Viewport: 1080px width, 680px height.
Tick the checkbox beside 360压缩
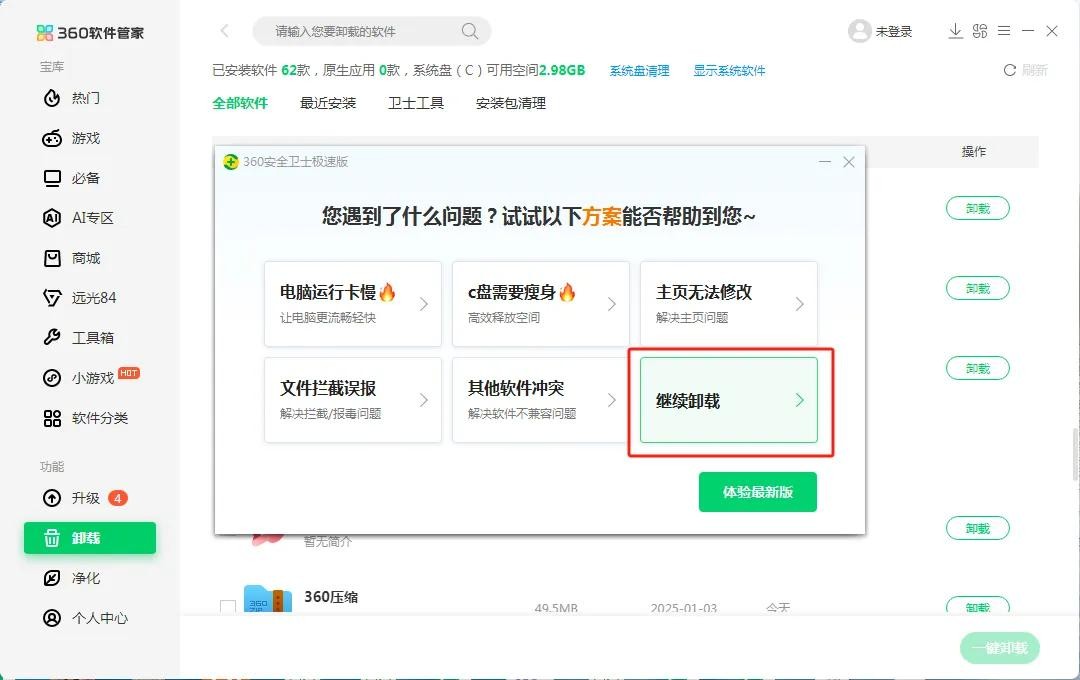228,606
